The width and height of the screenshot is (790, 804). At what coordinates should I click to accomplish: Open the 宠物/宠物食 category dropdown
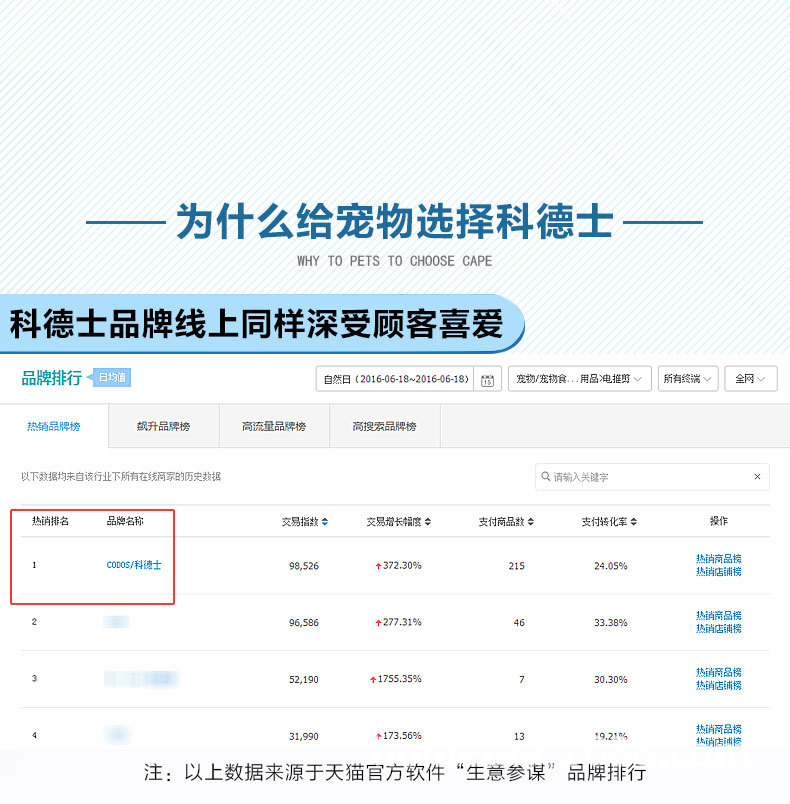[579, 379]
